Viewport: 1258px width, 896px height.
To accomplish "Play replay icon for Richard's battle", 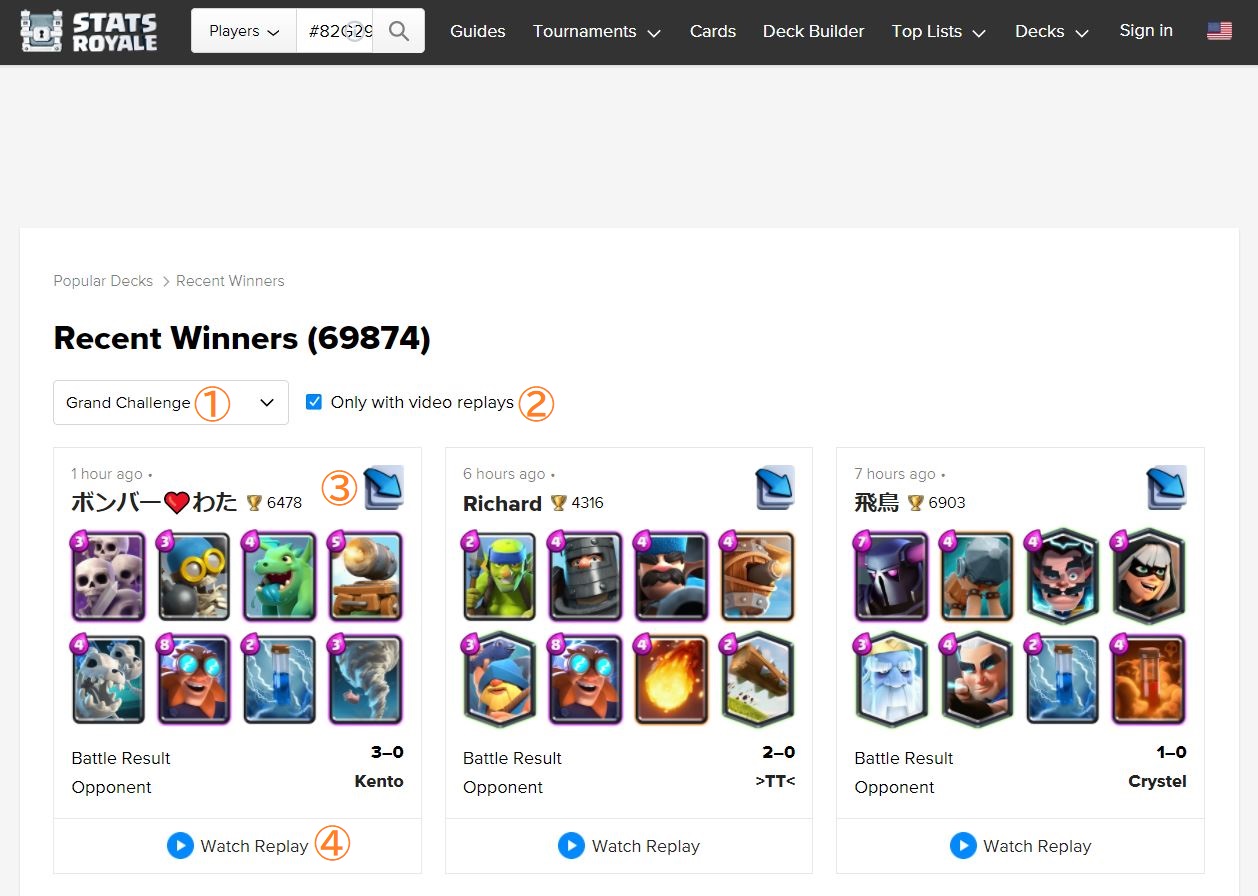I will pos(571,846).
